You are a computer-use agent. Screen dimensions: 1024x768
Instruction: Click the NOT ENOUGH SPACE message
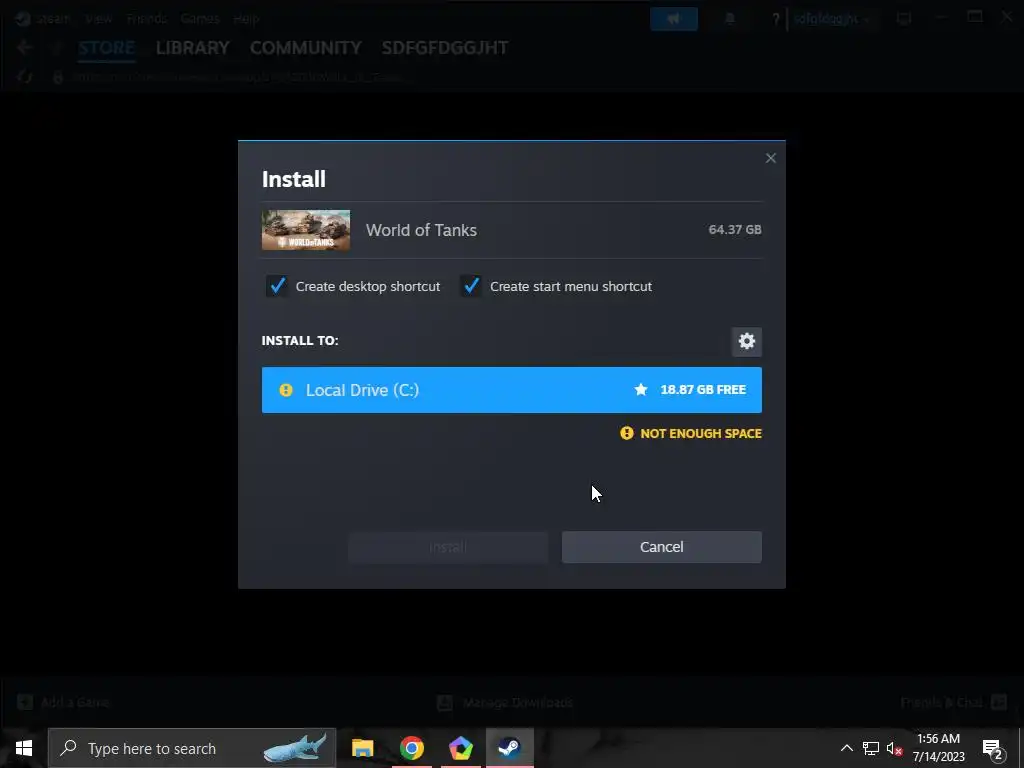(x=701, y=433)
